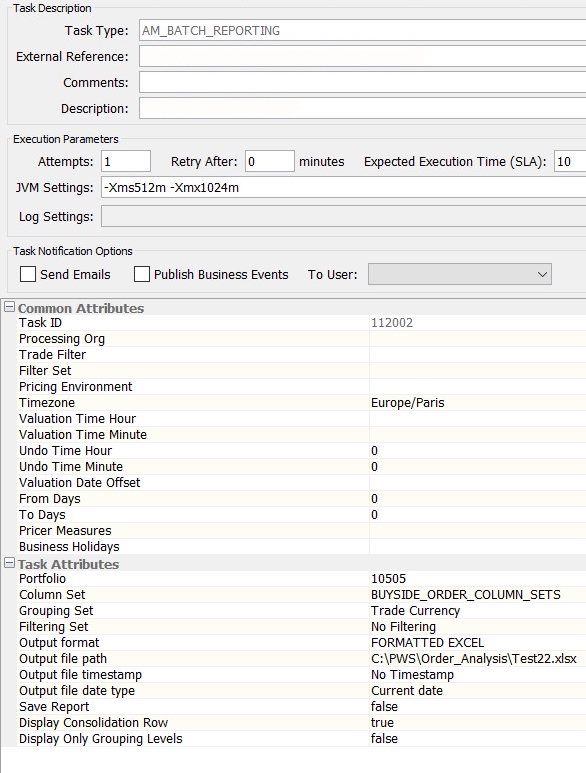Click the Portfolio 10505 value cell
This screenshot has height=773, width=586.
(478, 579)
